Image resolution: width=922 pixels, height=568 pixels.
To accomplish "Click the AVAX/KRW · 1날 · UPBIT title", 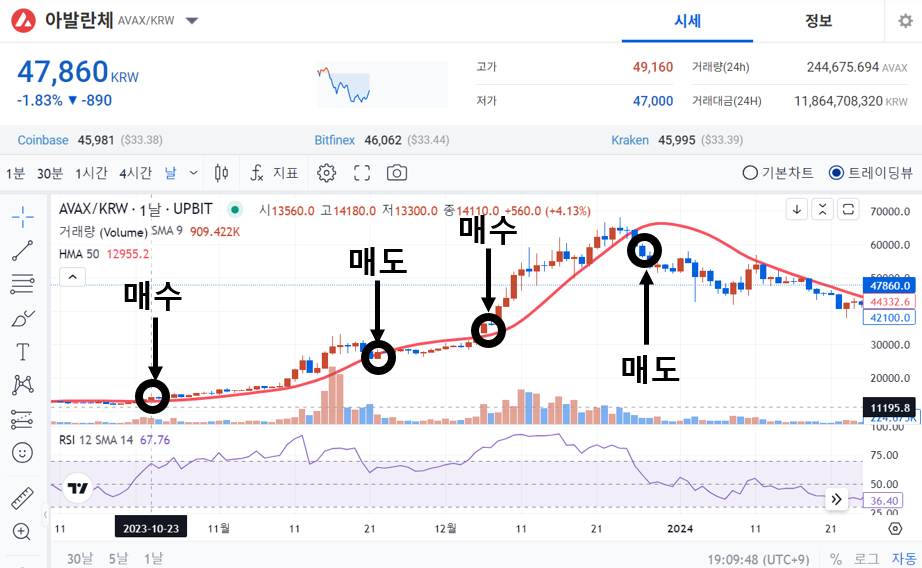I will (x=135, y=209).
